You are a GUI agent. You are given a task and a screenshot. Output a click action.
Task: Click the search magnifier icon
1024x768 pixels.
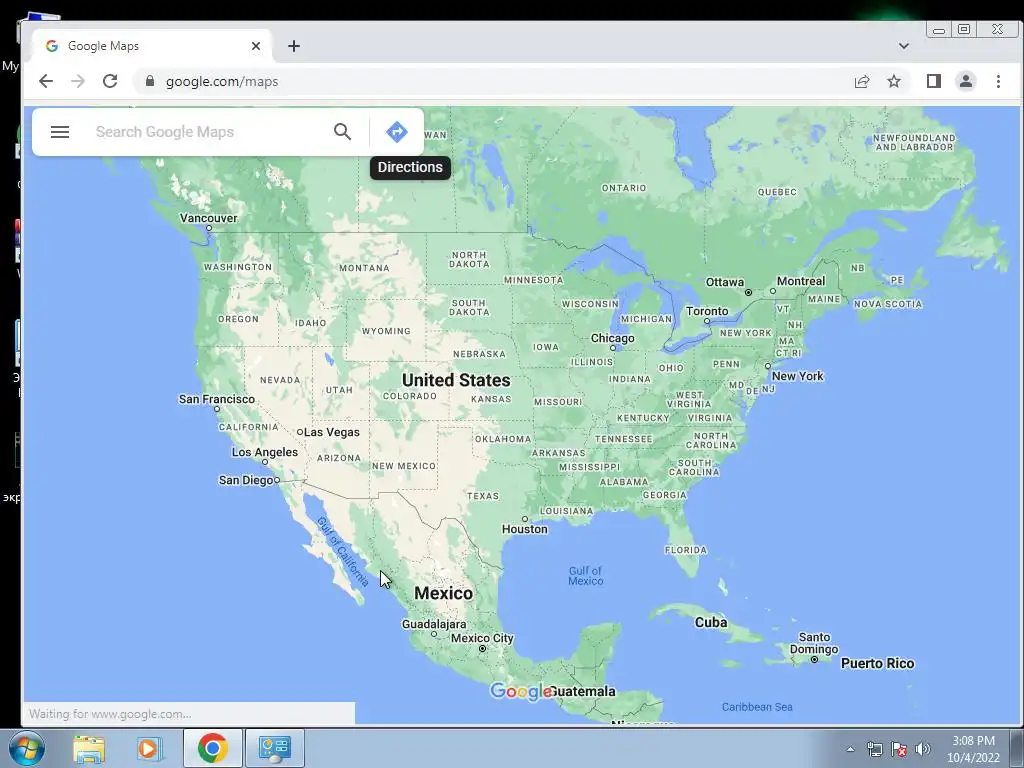[342, 132]
